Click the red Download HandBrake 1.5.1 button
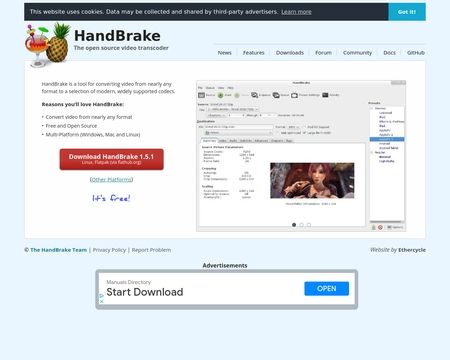450x360 pixels. click(112, 159)
